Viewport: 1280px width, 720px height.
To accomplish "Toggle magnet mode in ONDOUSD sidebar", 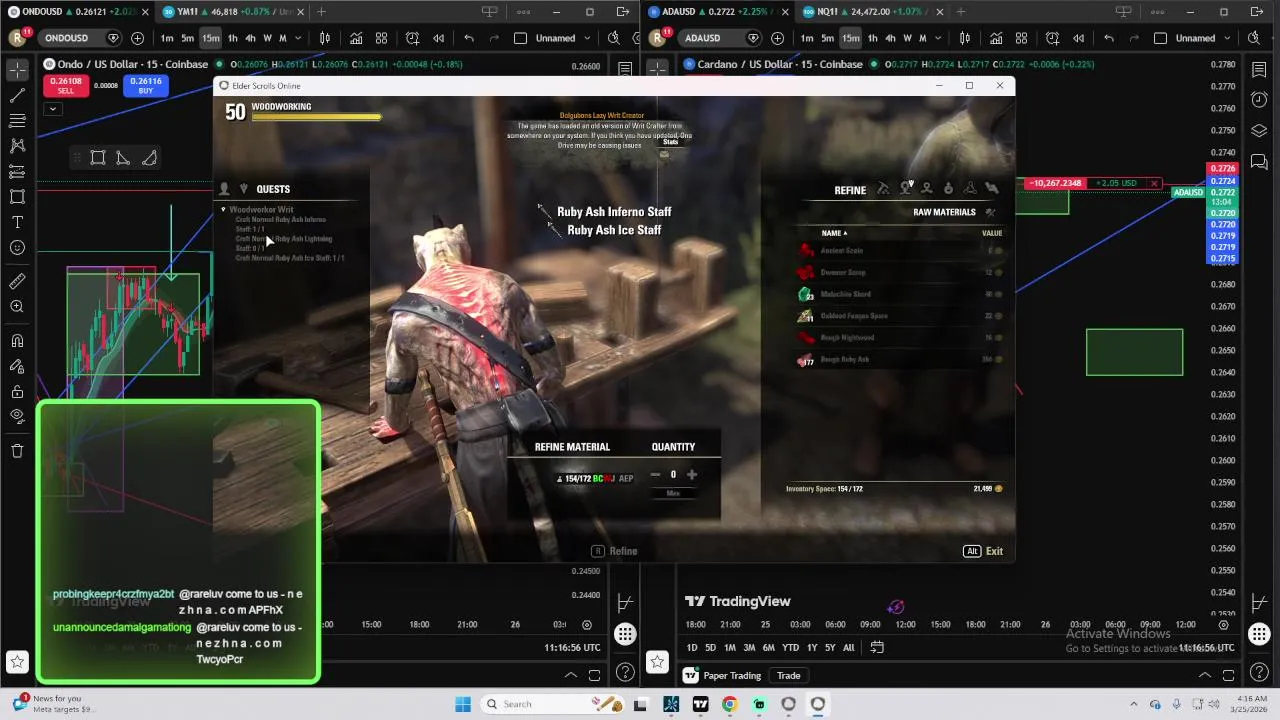I will (17, 341).
